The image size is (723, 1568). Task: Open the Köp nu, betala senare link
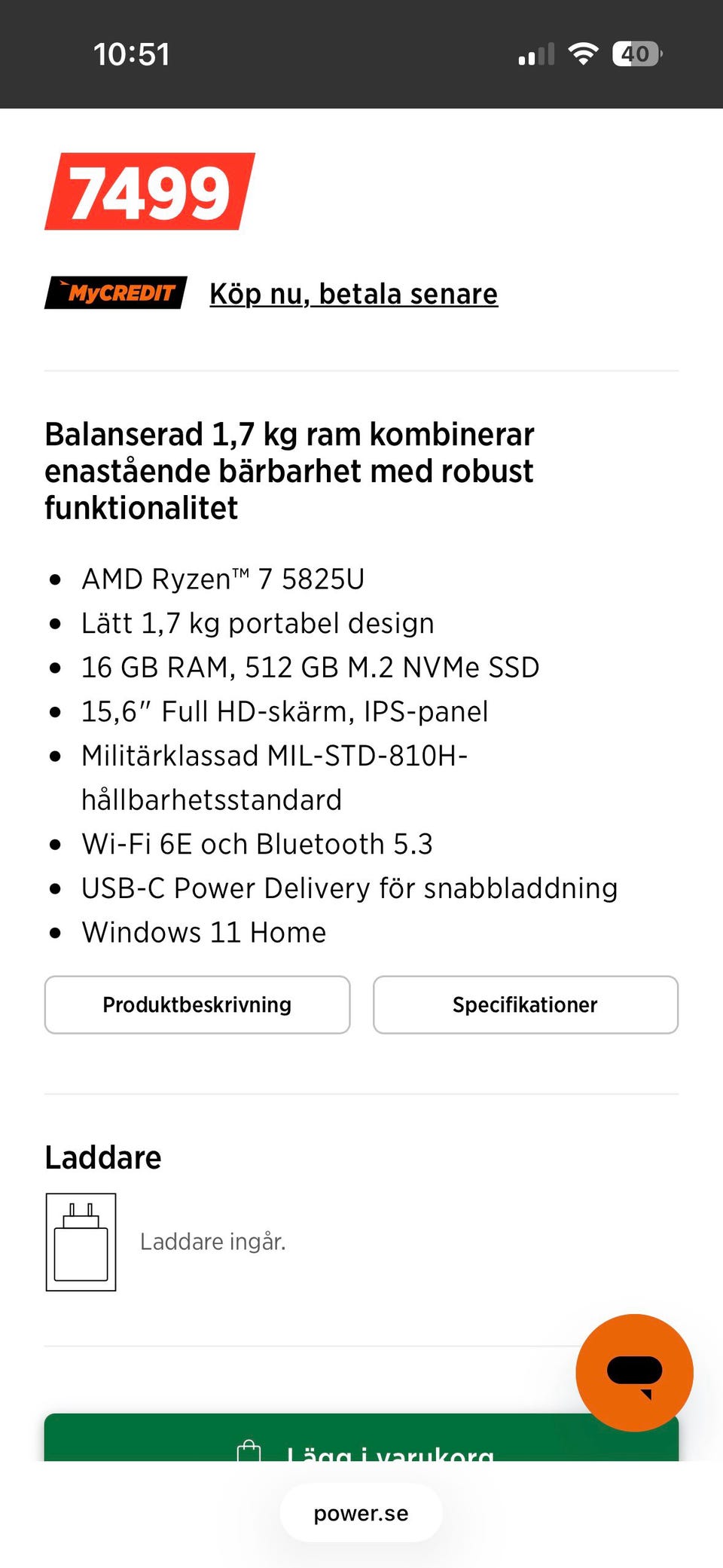pos(353,294)
